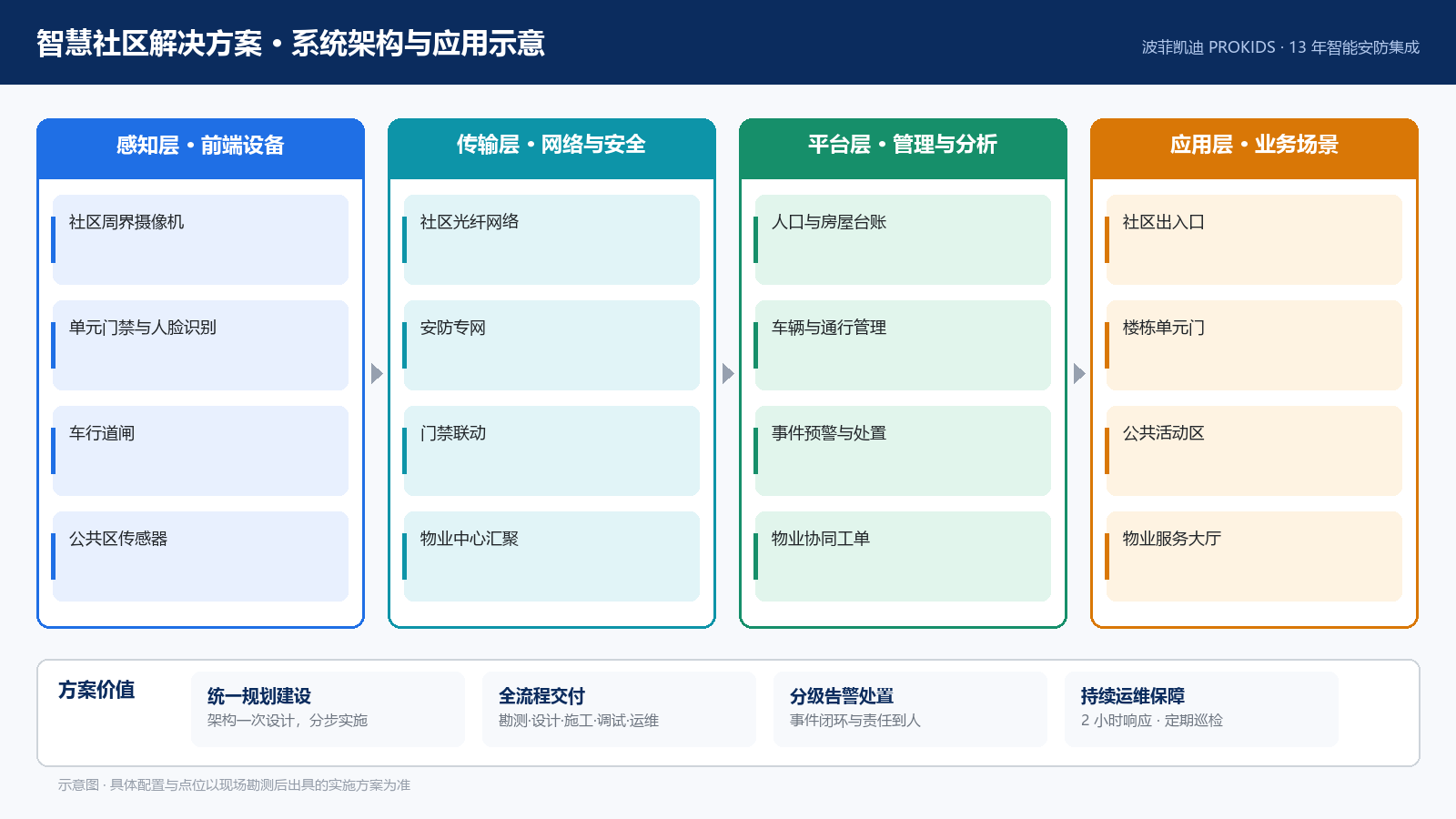This screenshot has height=819, width=1456.
Task: Click the subtitle 勘测·设计·施工·调试·运维
Action: pyautogui.click(x=579, y=721)
